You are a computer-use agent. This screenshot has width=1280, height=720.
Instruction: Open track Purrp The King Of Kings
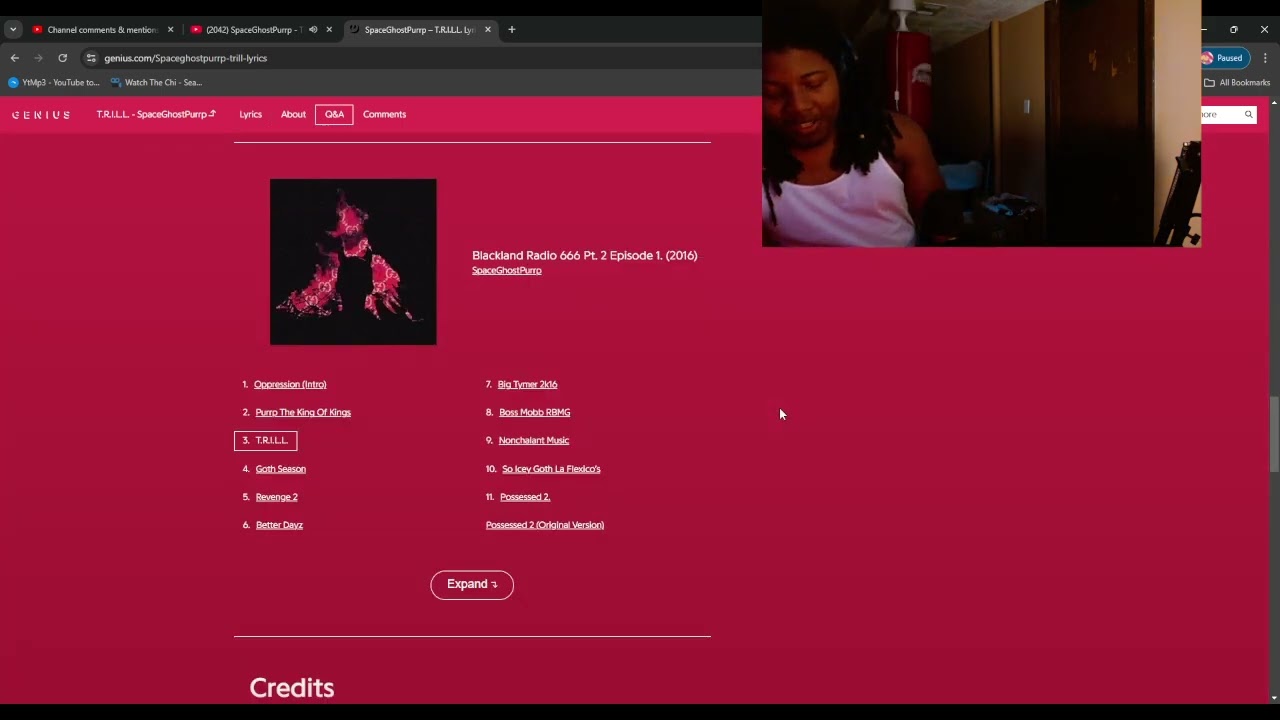tap(303, 412)
